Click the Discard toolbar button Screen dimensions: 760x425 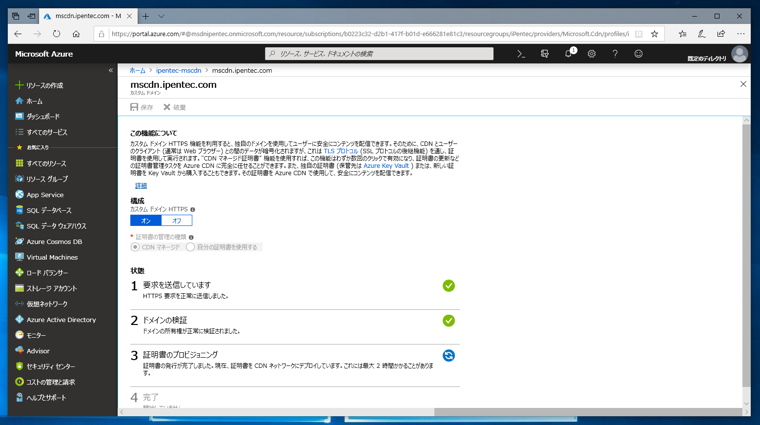[174, 107]
